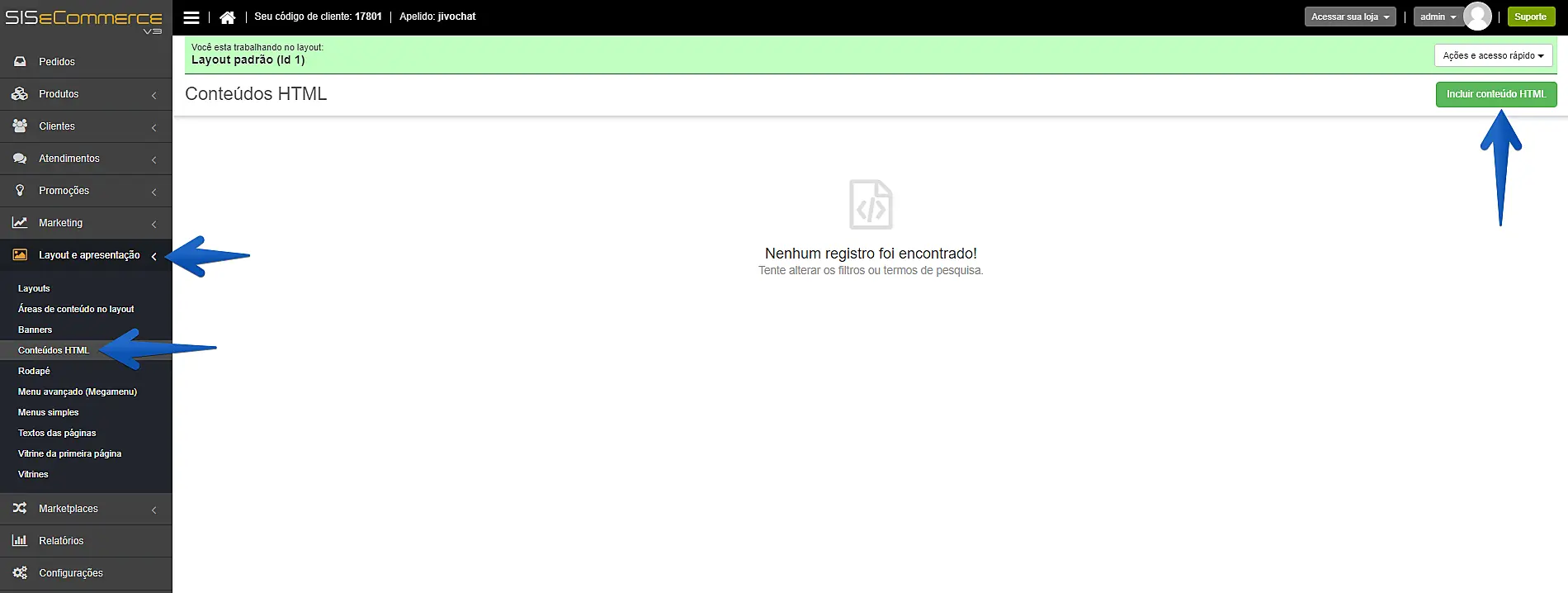Click the Configurações gears icon
This screenshot has width=1568, height=593.
point(20,572)
